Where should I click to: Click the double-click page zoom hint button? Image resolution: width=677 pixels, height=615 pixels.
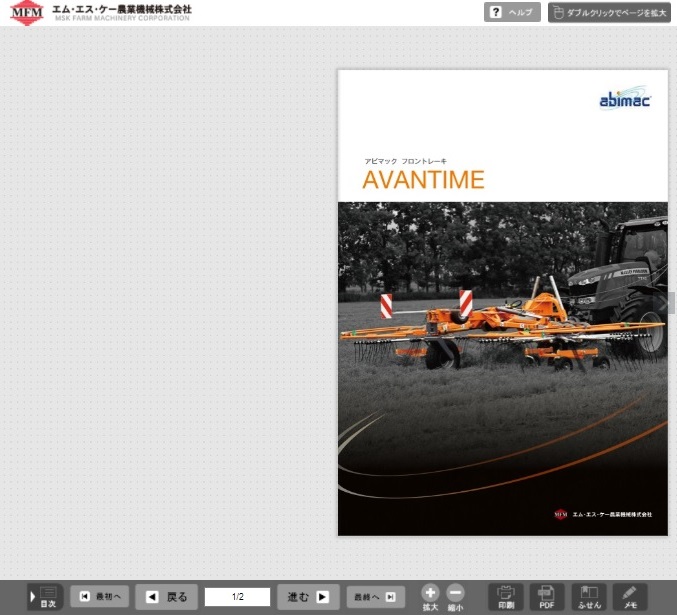(609, 13)
